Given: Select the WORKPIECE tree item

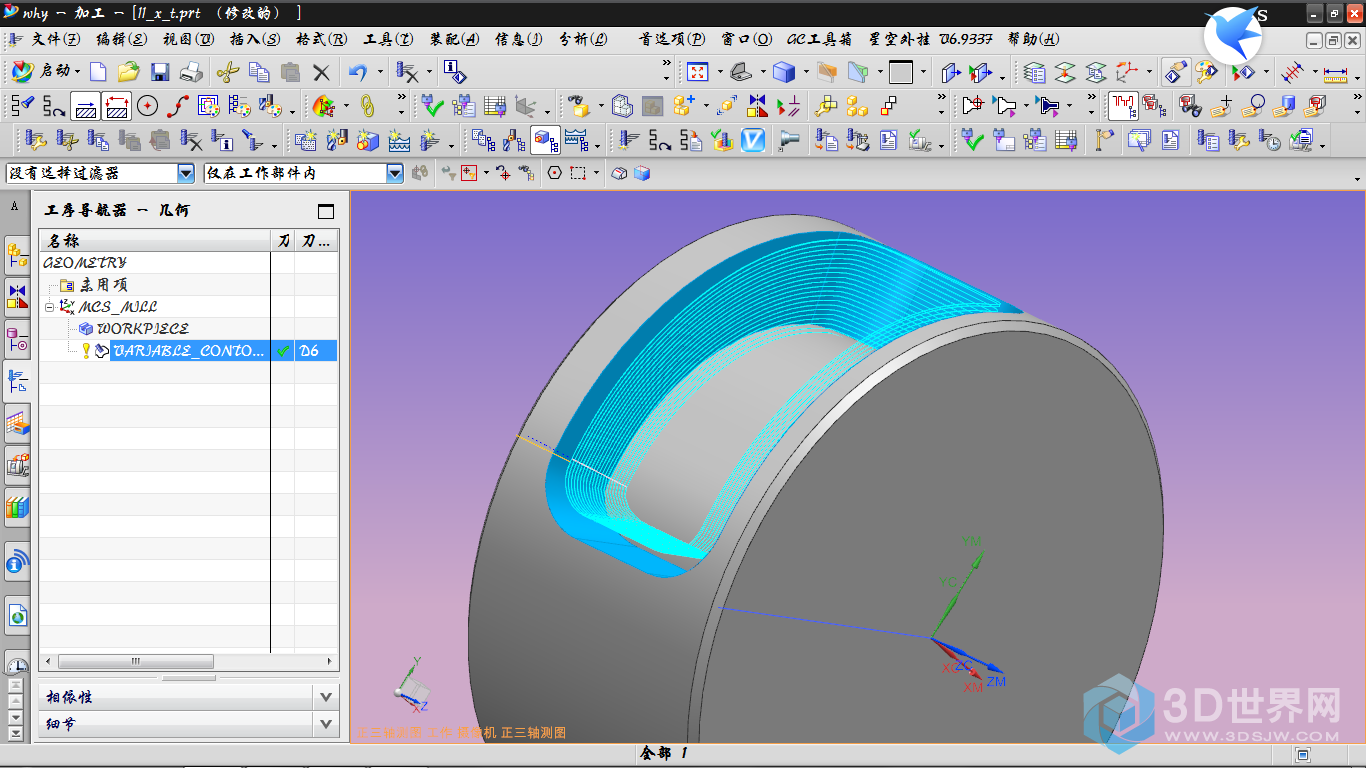Looking at the screenshot, I should click(142, 328).
